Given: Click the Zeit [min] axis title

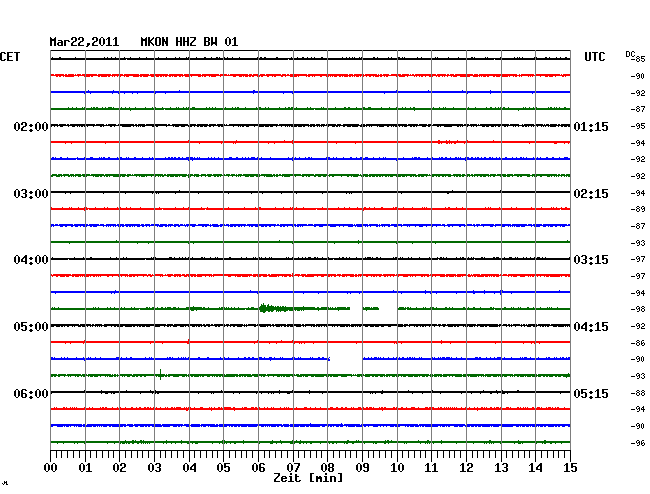Looking at the screenshot, I should point(308,478).
